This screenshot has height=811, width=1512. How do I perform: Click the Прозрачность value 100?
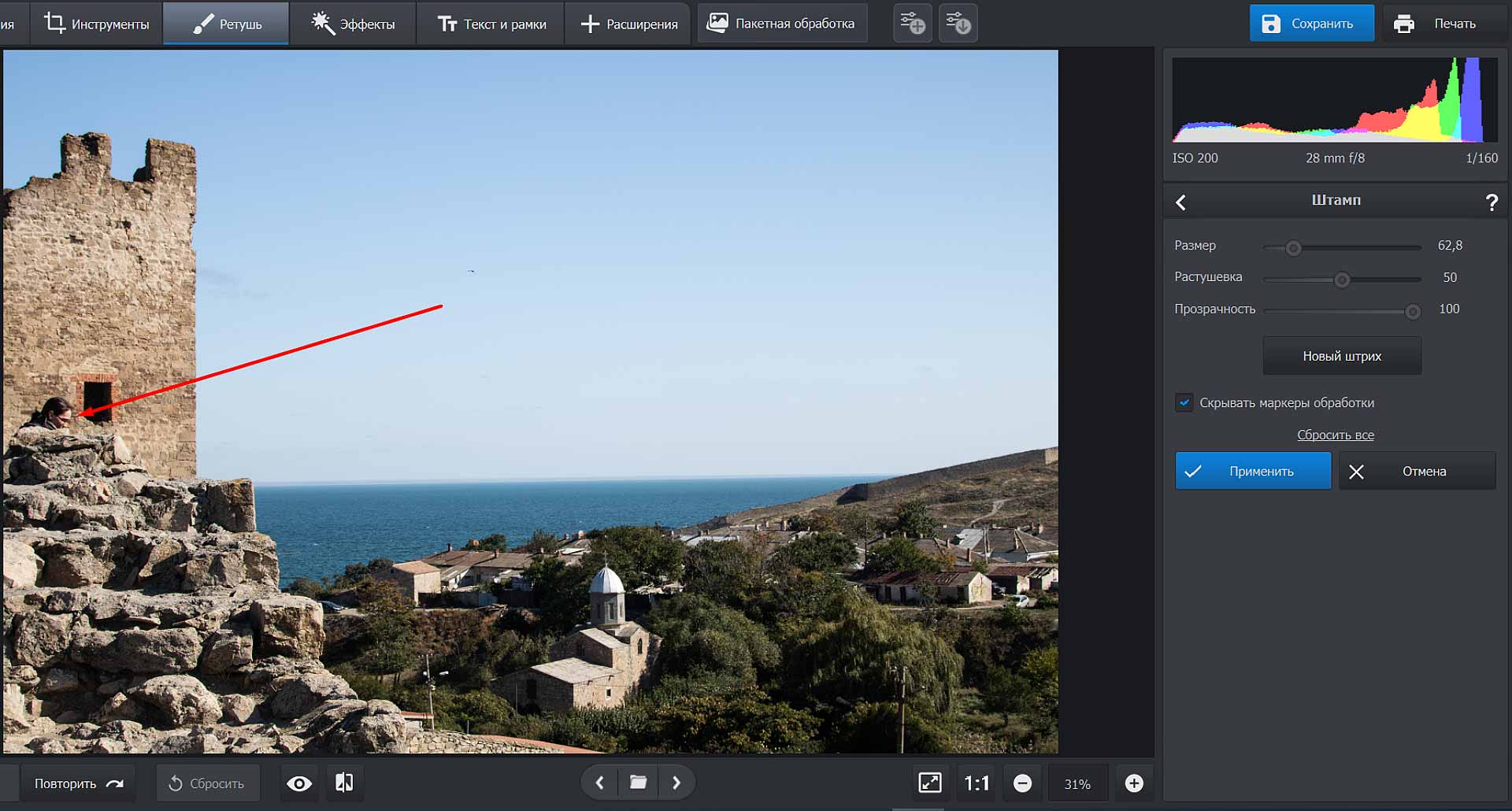click(x=1449, y=309)
